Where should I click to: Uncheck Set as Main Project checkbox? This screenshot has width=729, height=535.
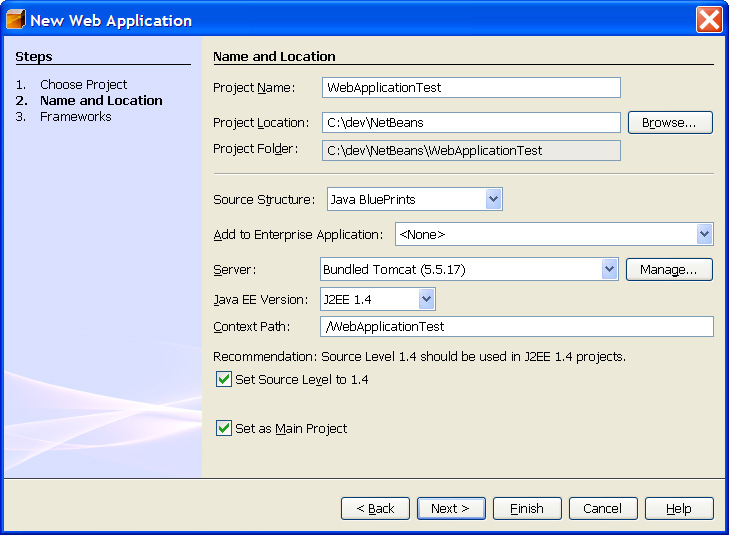pyautogui.click(x=224, y=428)
